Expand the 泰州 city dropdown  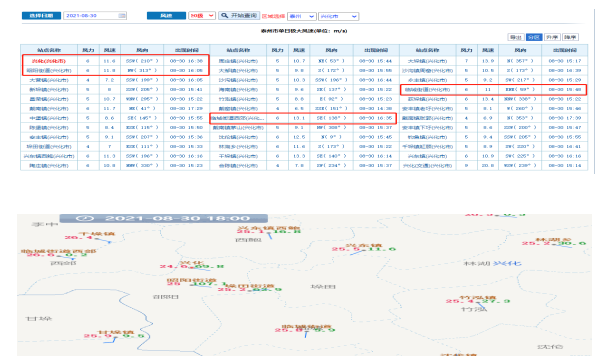pyautogui.click(x=301, y=16)
